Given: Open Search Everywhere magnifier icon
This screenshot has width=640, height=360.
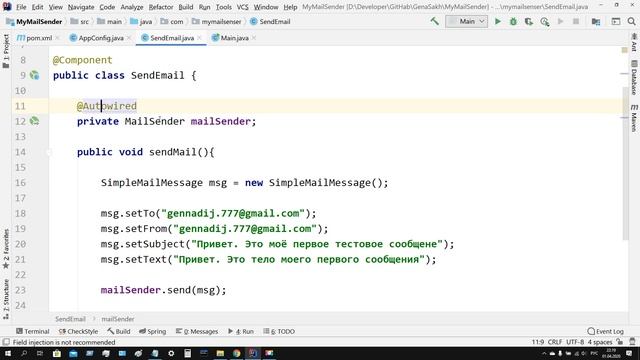Looking at the screenshot, I should (631, 21).
